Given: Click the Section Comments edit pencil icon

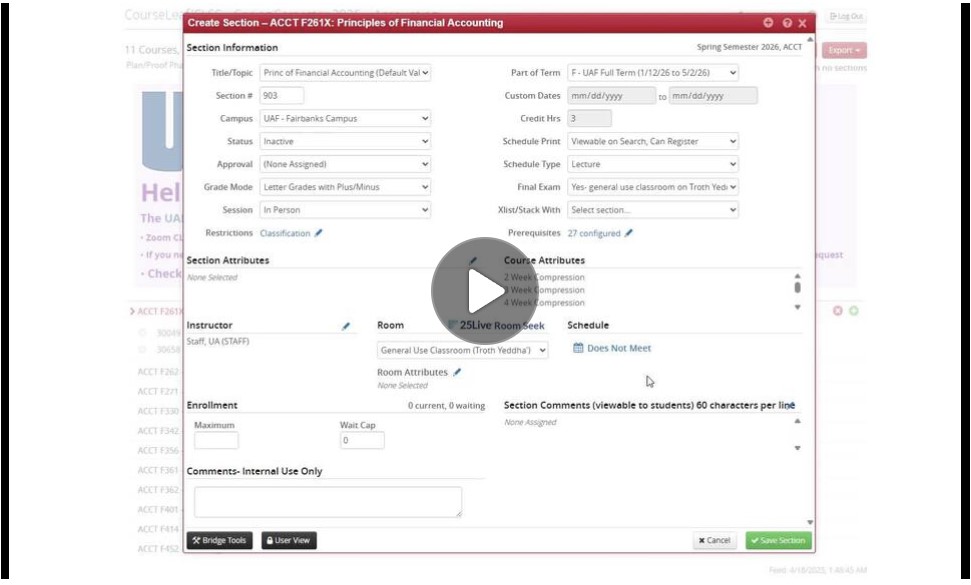Looking at the screenshot, I should (x=789, y=405).
